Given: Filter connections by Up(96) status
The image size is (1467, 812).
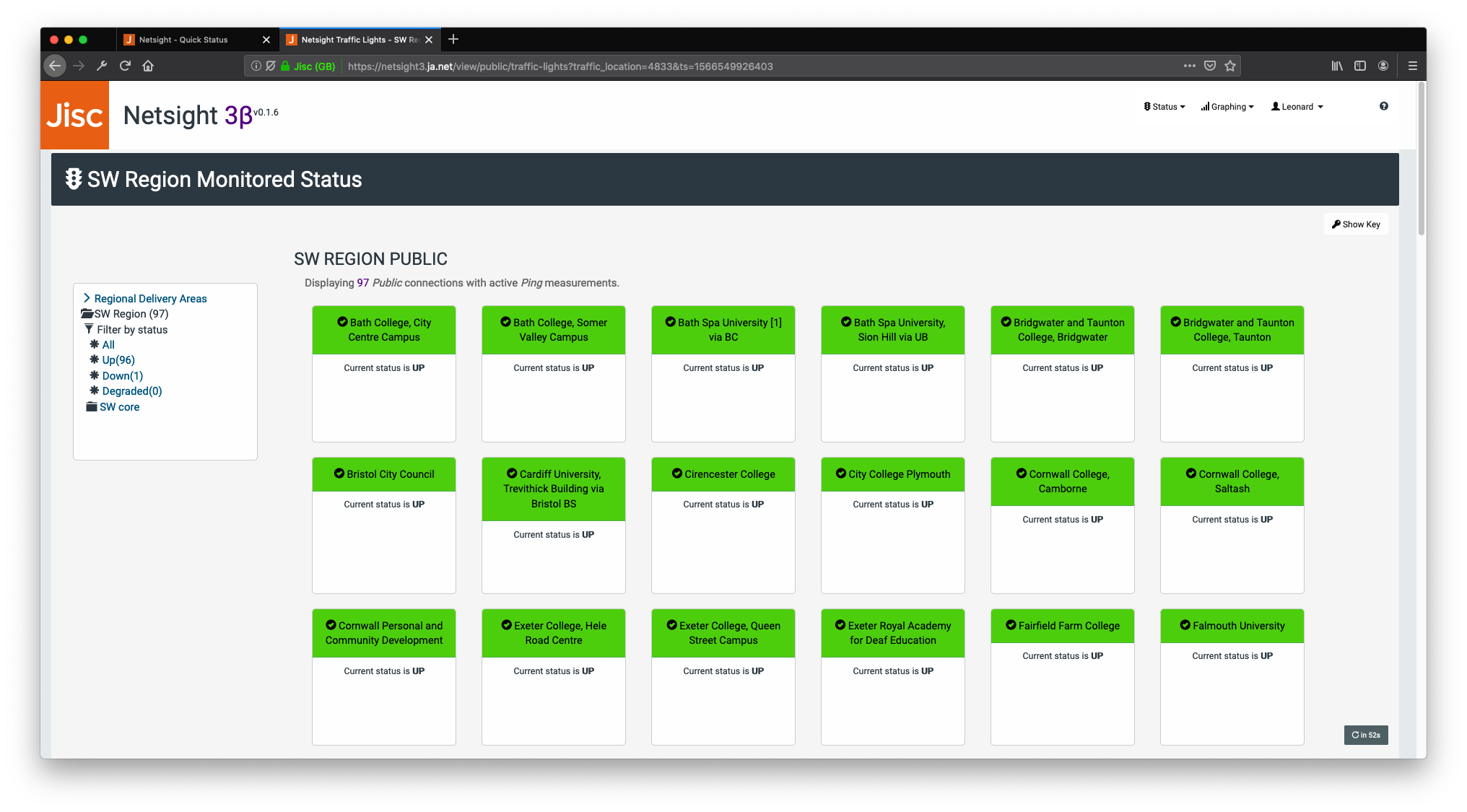Looking at the screenshot, I should click(x=118, y=360).
